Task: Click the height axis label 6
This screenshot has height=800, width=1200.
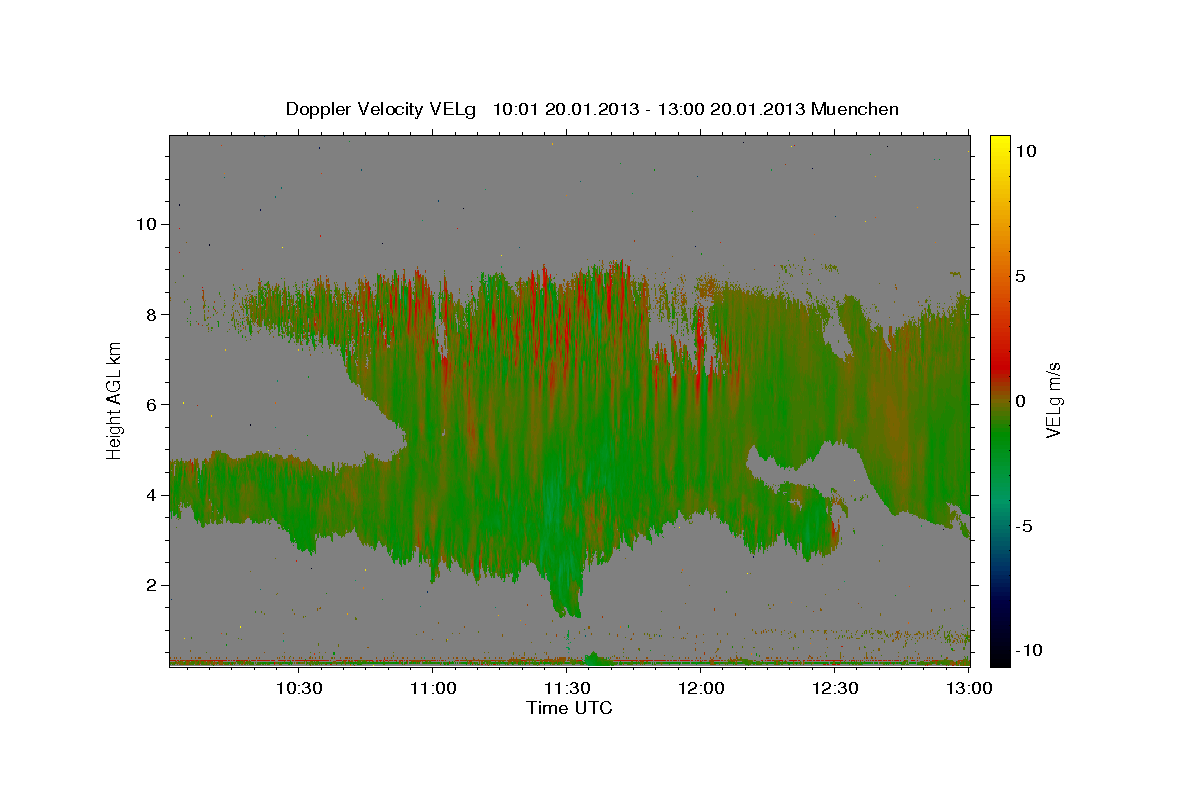Action: [x=150, y=404]
